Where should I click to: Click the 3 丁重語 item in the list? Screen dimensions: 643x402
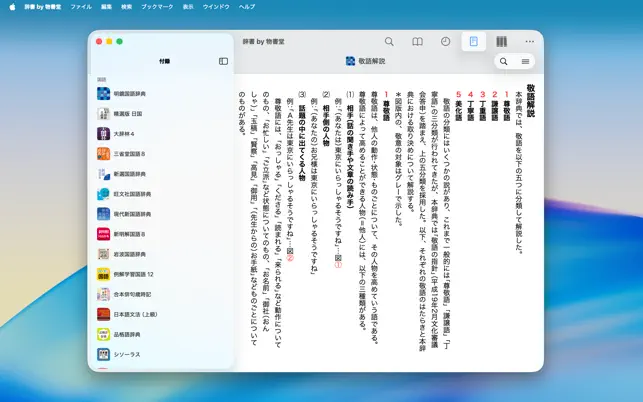pos(483,106)
